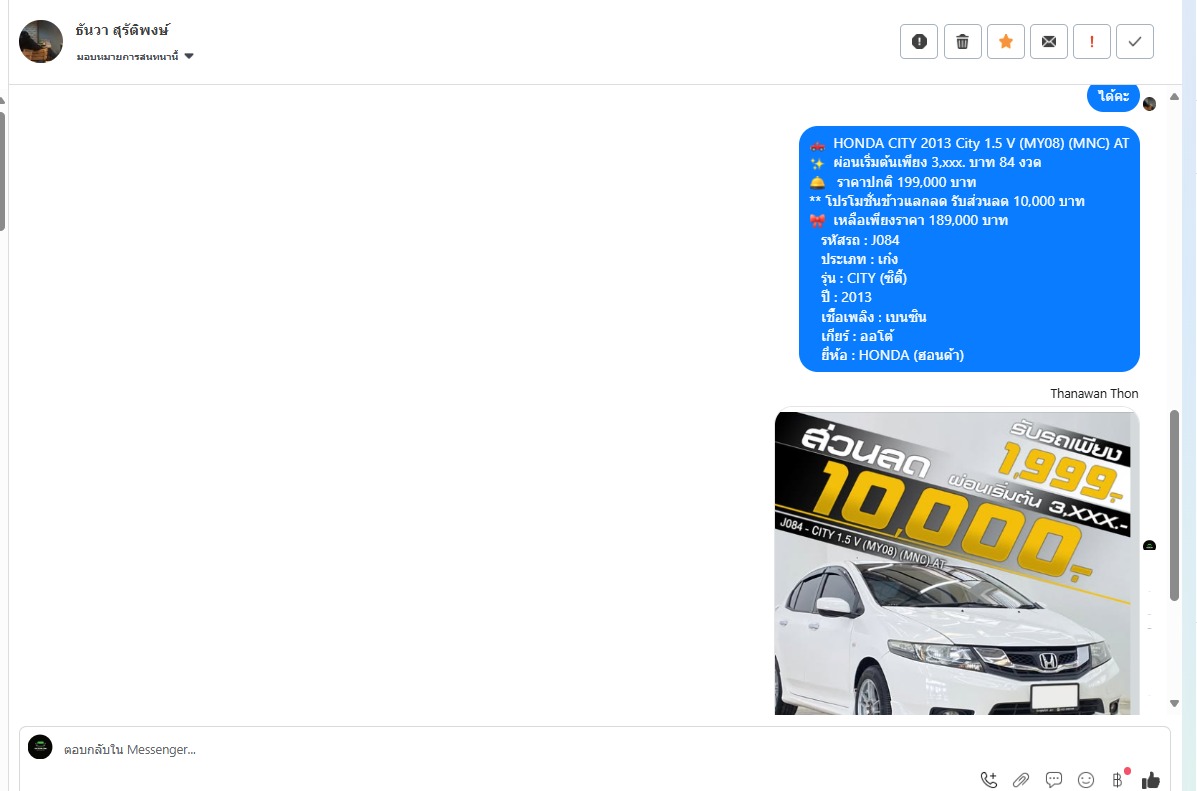Toggle the orange star follow-up icon
This screenshot has width=1197, height=791.
[x=1006, y=41]
